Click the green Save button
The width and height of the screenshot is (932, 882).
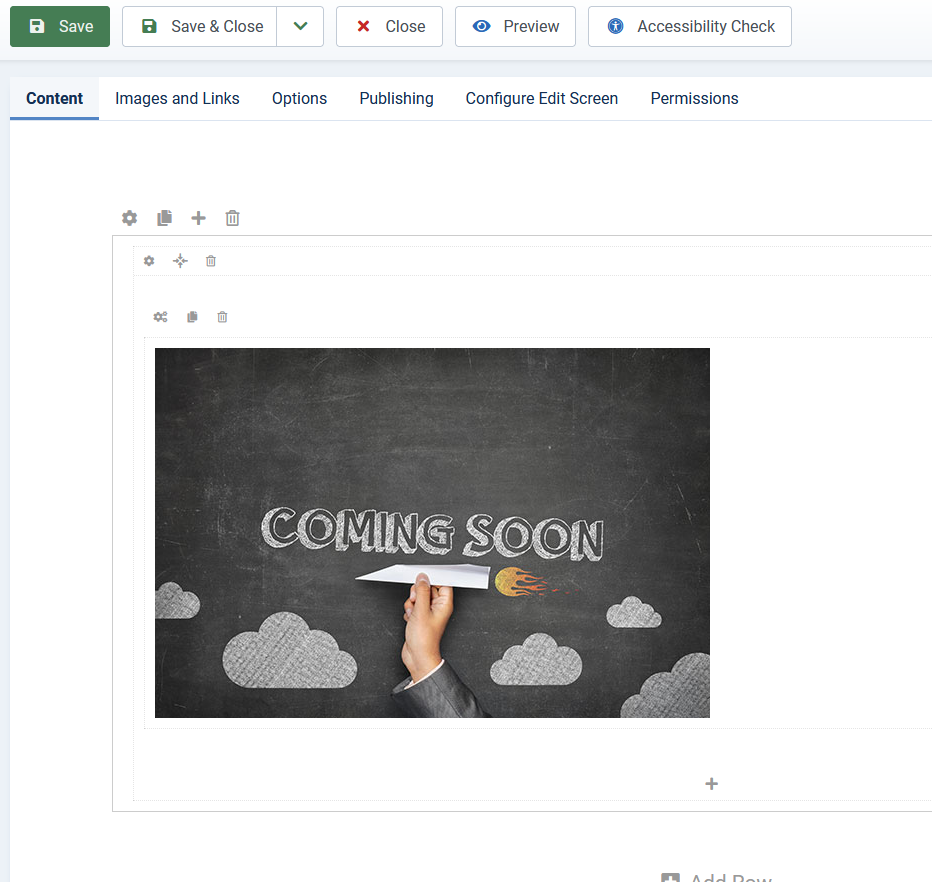(60, 27)
